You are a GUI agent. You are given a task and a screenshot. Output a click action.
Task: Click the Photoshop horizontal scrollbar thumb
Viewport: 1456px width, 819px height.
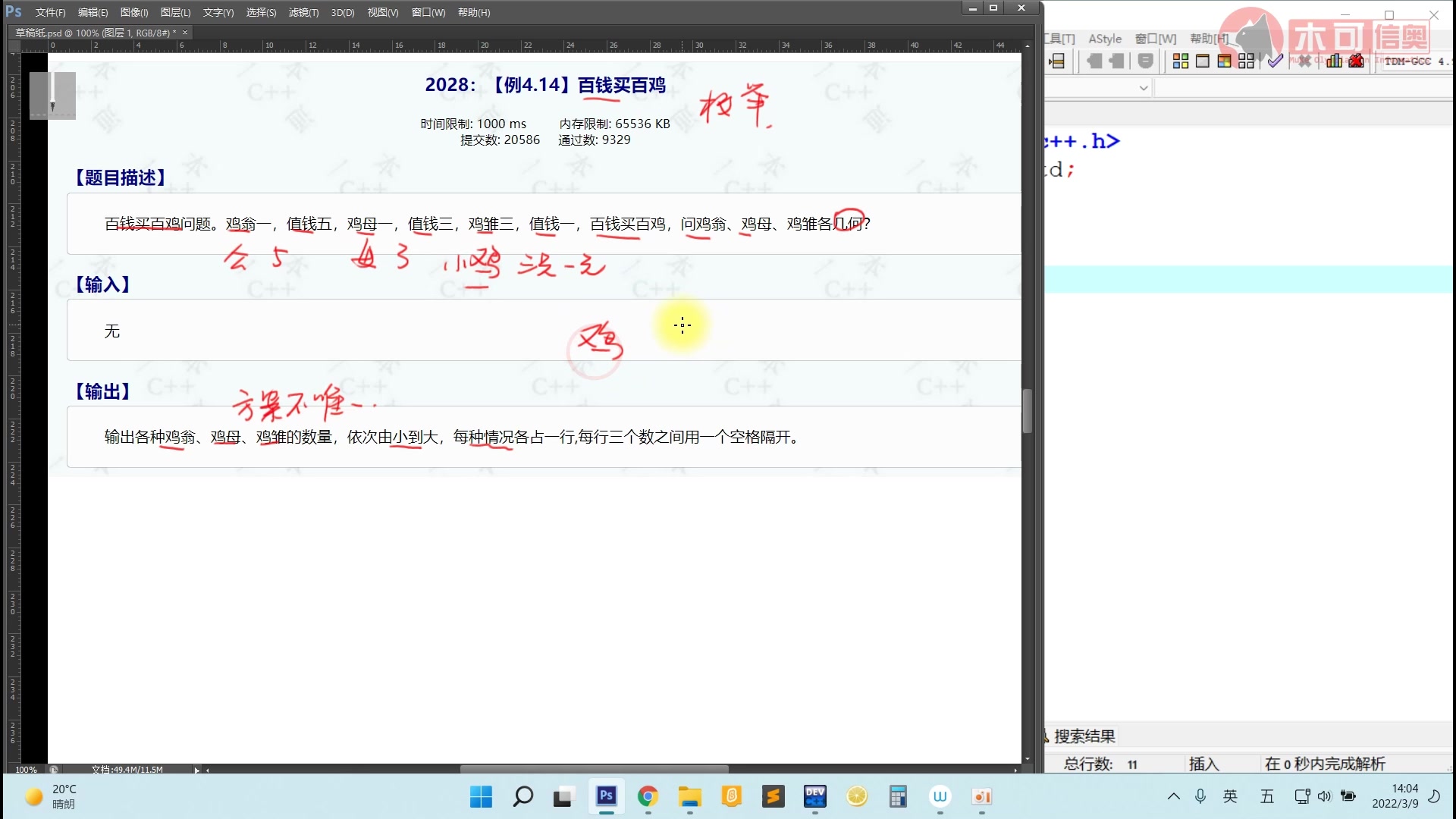(x=594, y=769)
